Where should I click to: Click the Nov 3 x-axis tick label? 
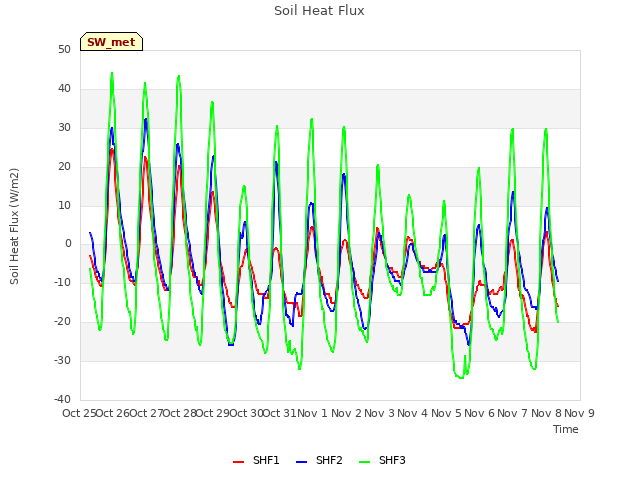pyautogui.click(x=379, y=413)
